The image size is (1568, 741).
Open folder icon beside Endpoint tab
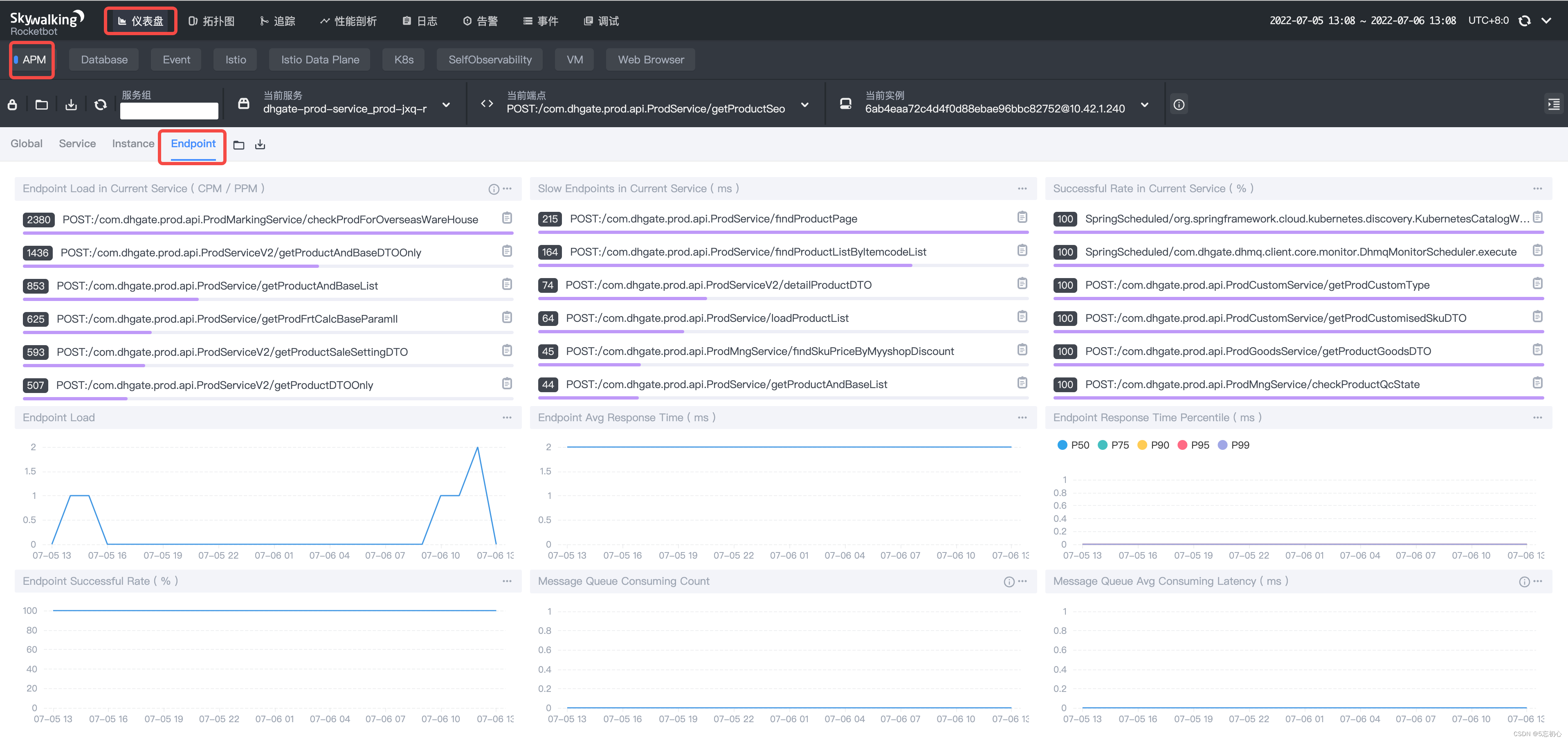[238, 145]
